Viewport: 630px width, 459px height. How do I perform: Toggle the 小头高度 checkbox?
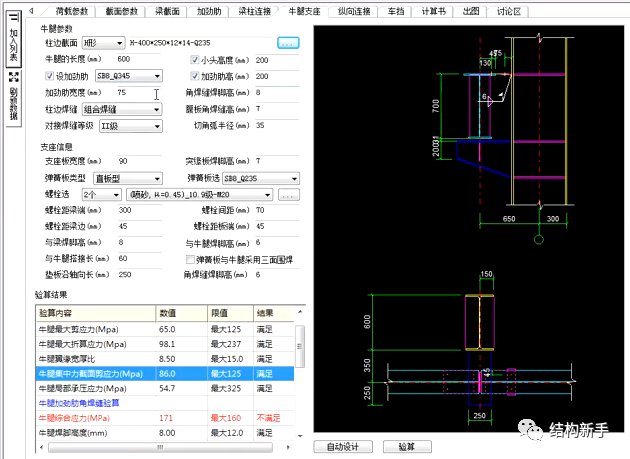(194, 60)
